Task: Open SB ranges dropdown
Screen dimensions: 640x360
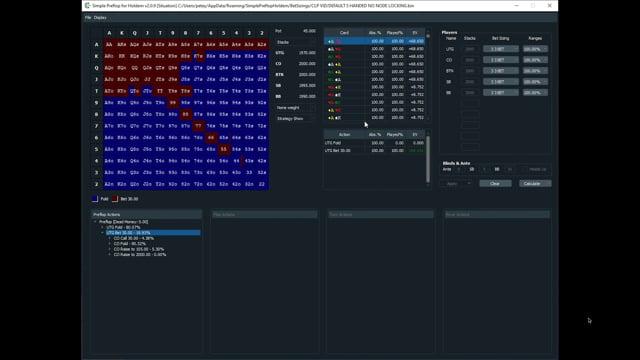Action: (535, 82)
